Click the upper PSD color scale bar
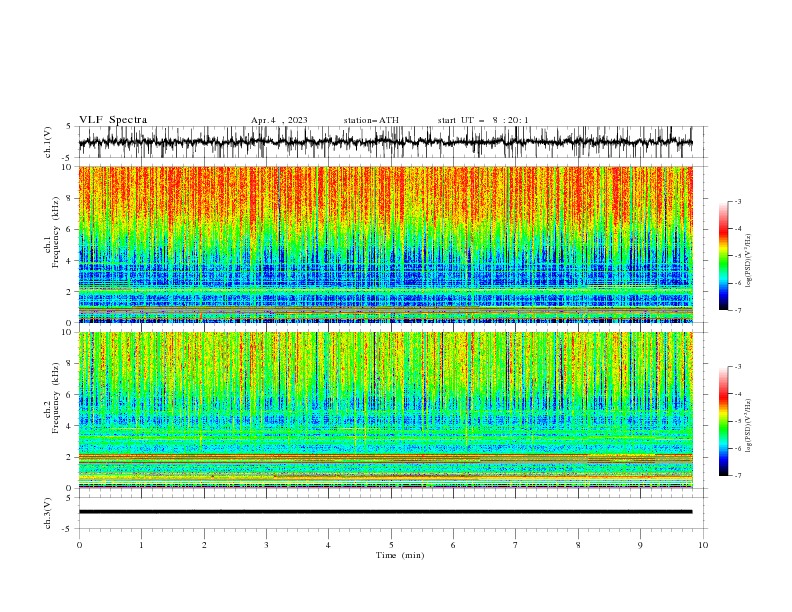 click(724, 255)
